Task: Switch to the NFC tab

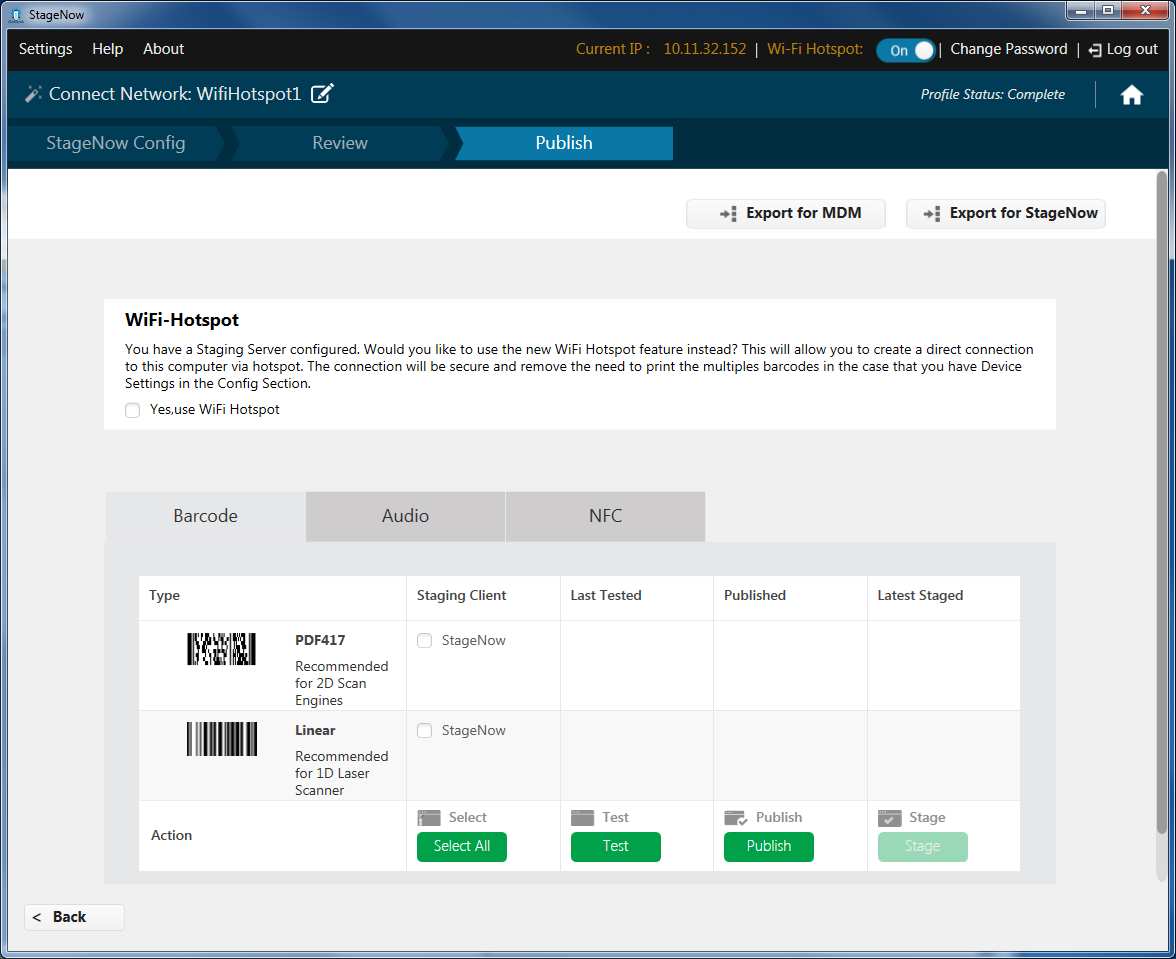Action: tap(605, 516)
